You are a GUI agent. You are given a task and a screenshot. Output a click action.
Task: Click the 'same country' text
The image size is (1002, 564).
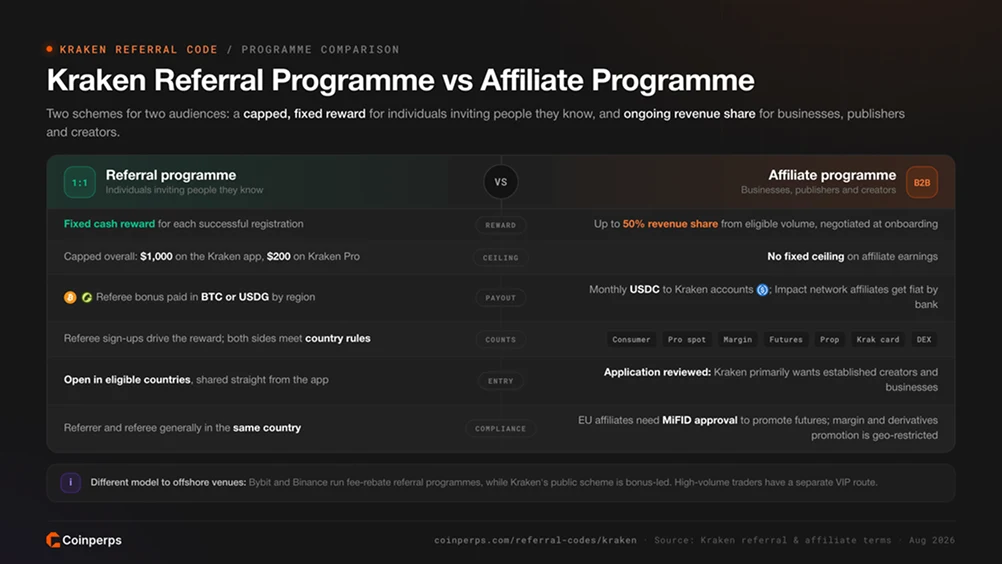tap(266, 428)
